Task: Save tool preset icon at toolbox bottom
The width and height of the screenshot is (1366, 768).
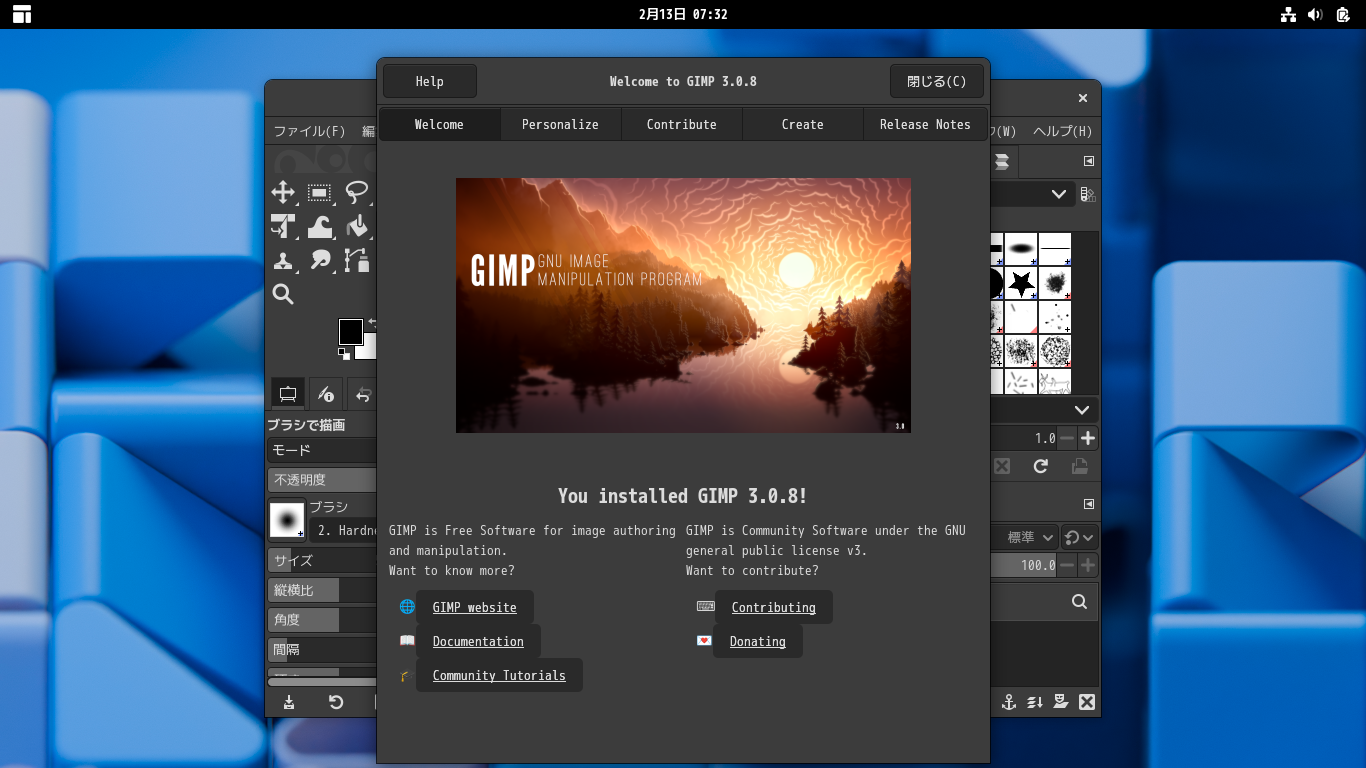Action: tap(289, 702)
